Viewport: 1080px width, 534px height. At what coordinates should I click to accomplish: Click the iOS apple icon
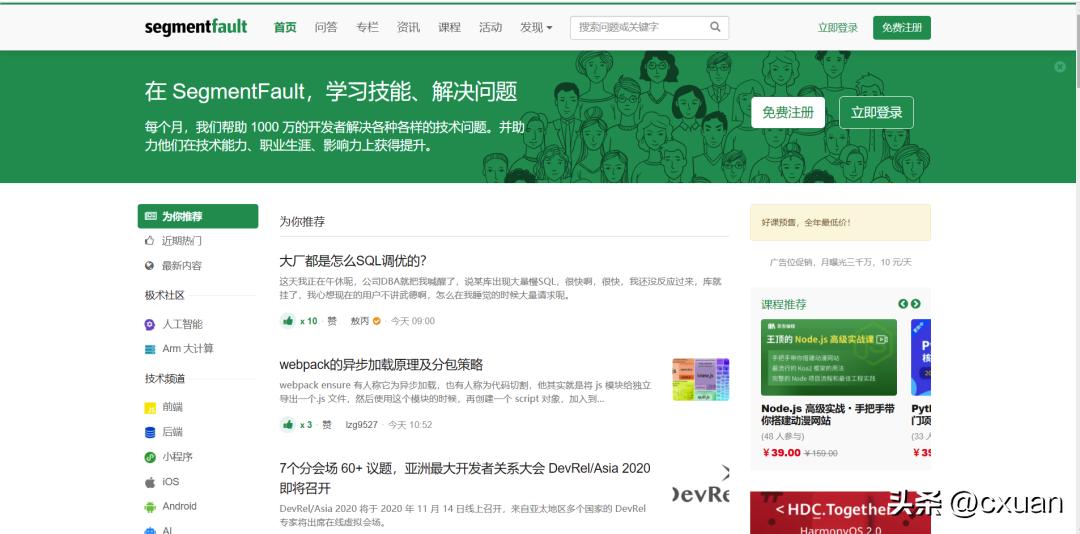pos(149,482)
